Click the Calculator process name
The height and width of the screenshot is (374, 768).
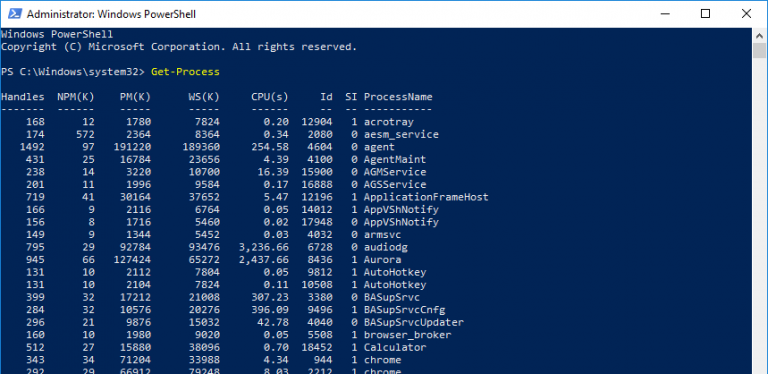395,348
